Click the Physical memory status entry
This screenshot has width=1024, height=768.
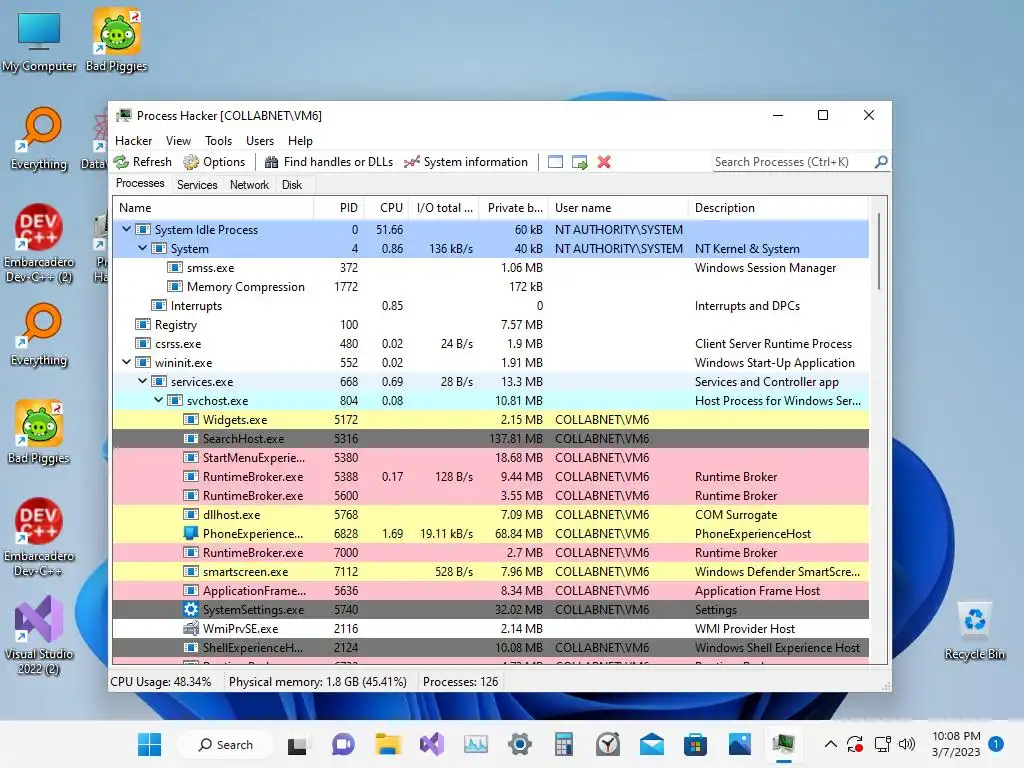pyautogui.click(x=317, y=682)
